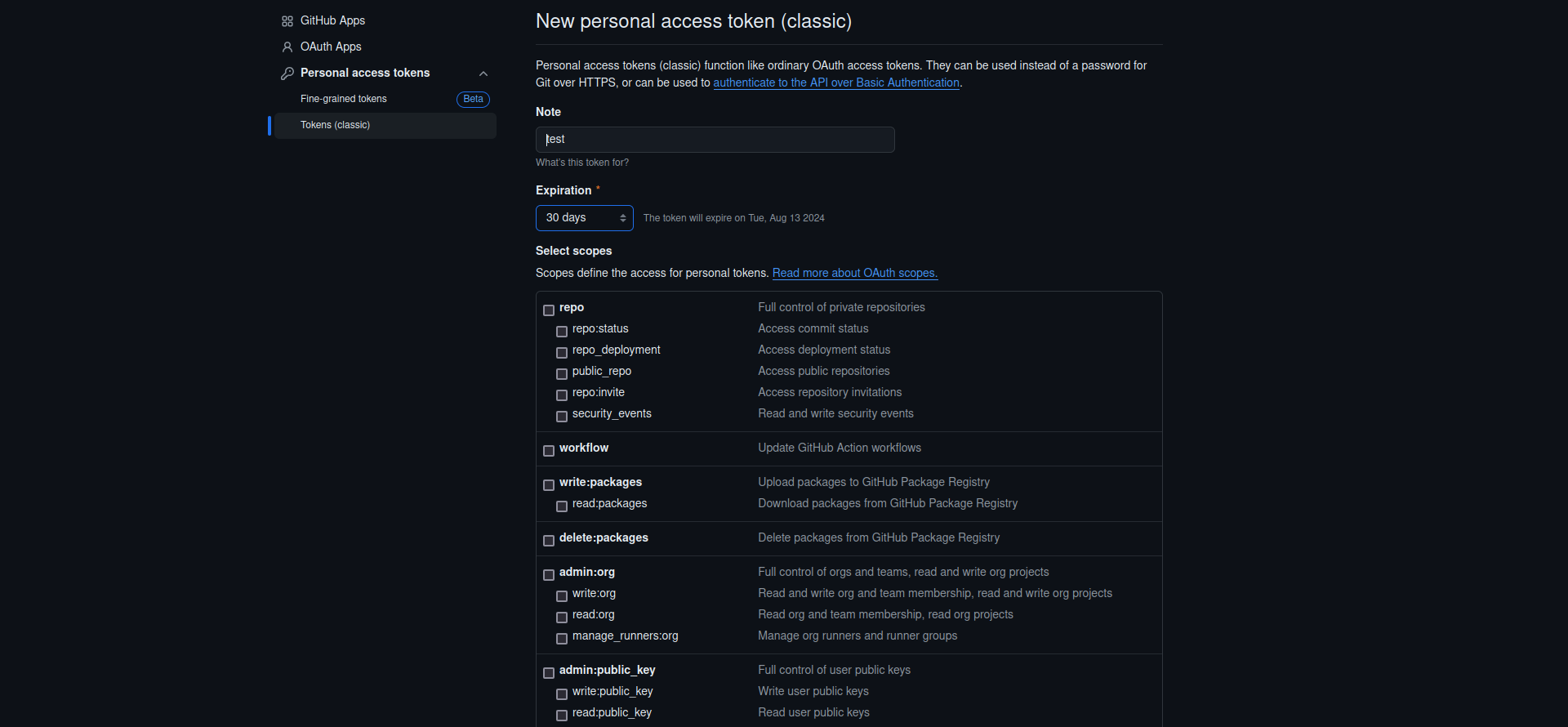Click 'Full control of user public keys' text

point(834,670)
